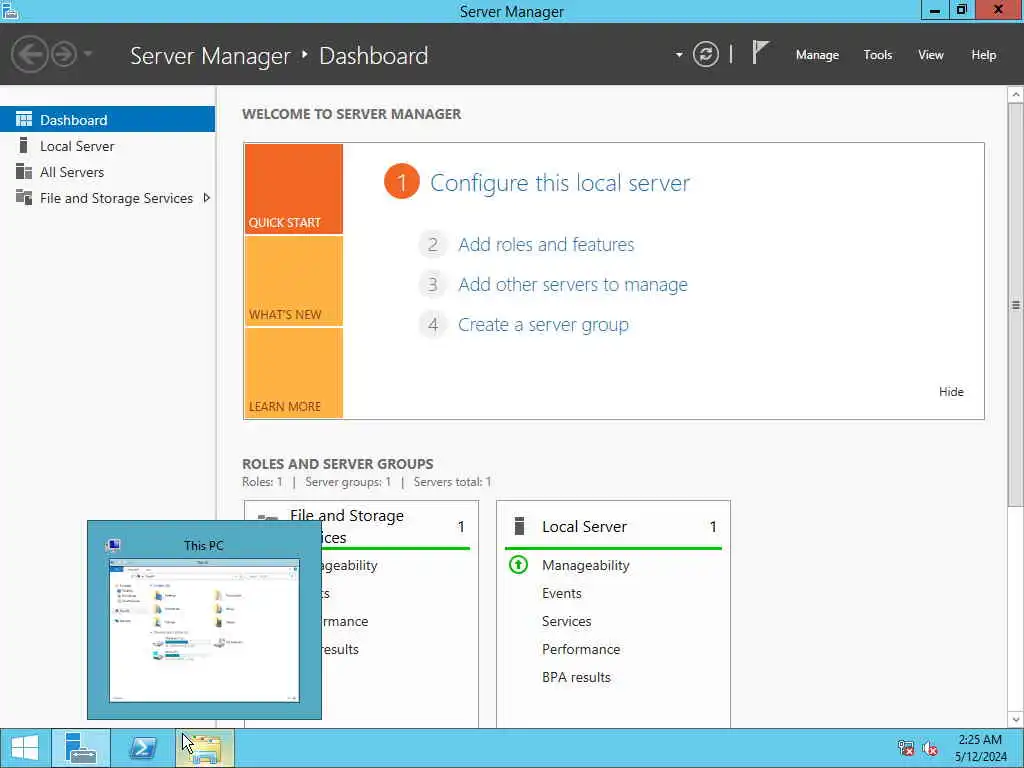Click the forward navigation arrow
Screen dimensions: 1024x768
[x=64, y=54]
